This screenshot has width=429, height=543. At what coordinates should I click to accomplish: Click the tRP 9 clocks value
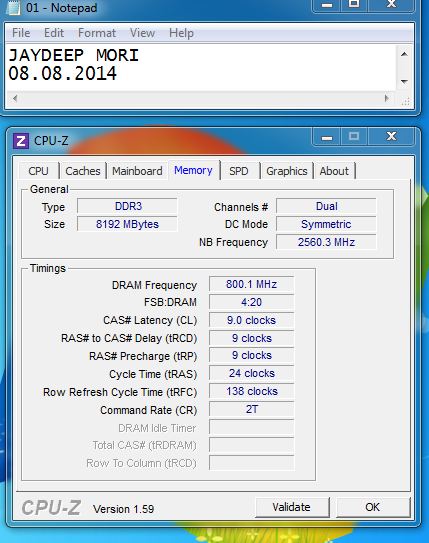[251, 355]
